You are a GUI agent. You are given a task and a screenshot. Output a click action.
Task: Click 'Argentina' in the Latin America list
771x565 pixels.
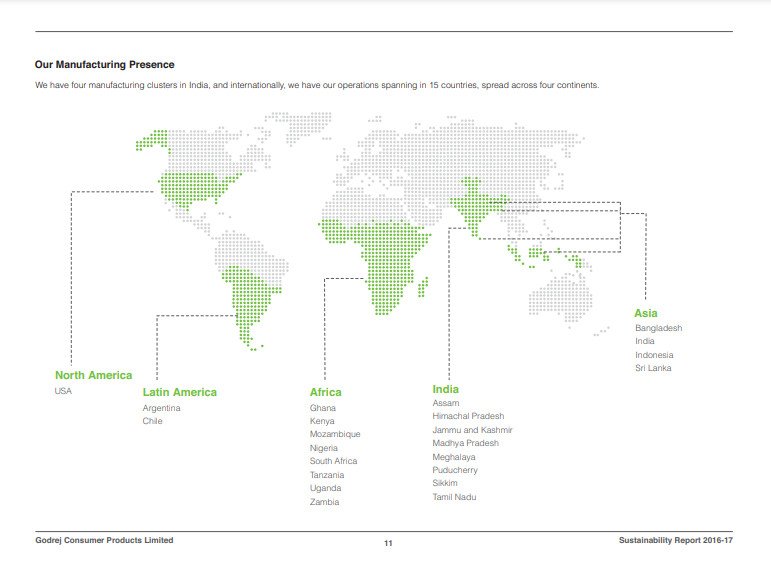click(161, 408)
